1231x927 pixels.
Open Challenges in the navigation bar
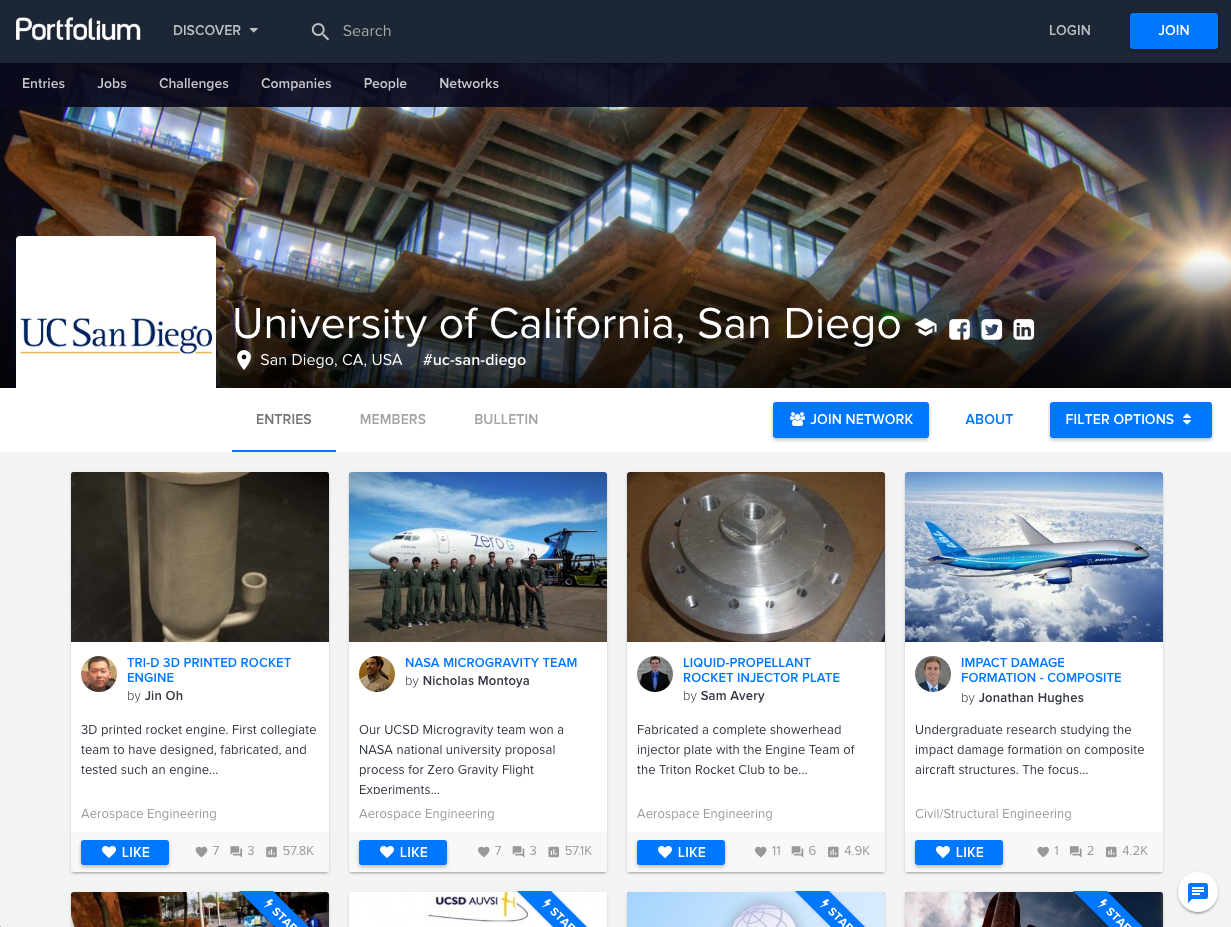pyautogui.click(x=194, y=84)
